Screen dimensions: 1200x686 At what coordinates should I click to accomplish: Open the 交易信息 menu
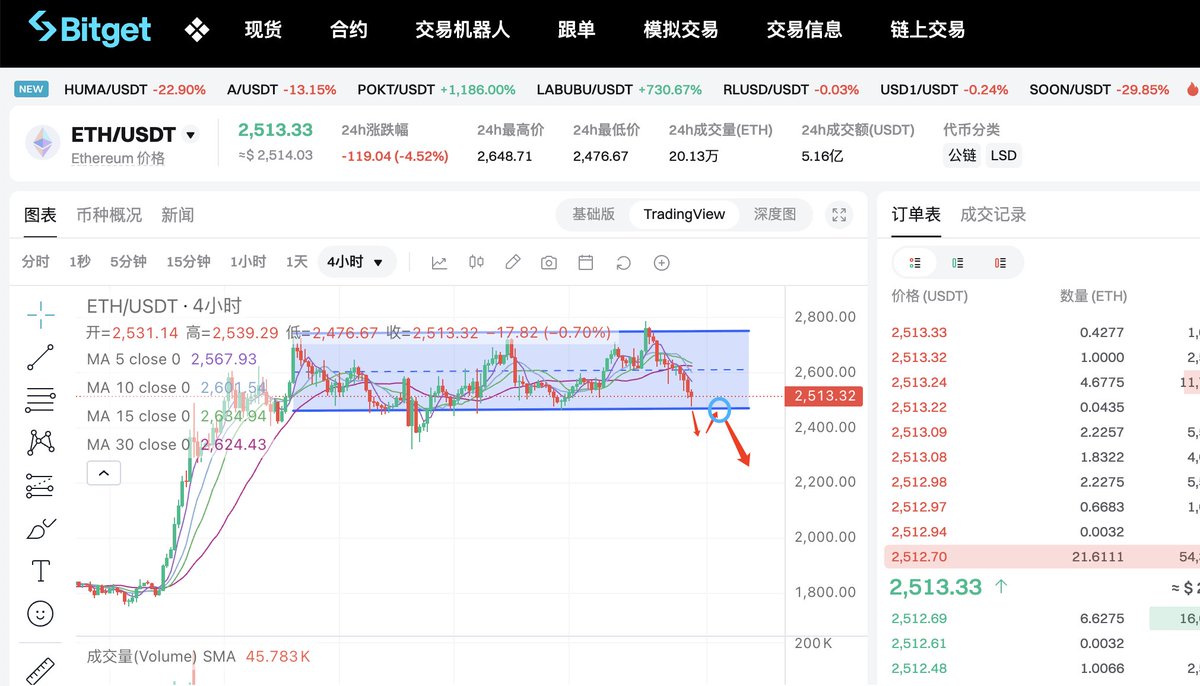pyautogui.click(x=804, y=30)
